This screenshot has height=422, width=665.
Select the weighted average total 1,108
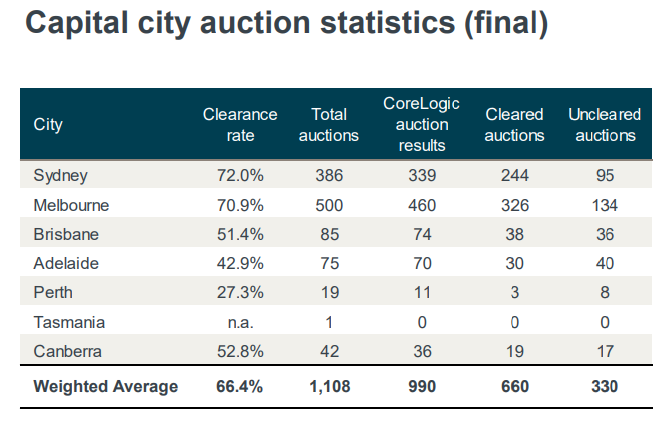(328, 386)
